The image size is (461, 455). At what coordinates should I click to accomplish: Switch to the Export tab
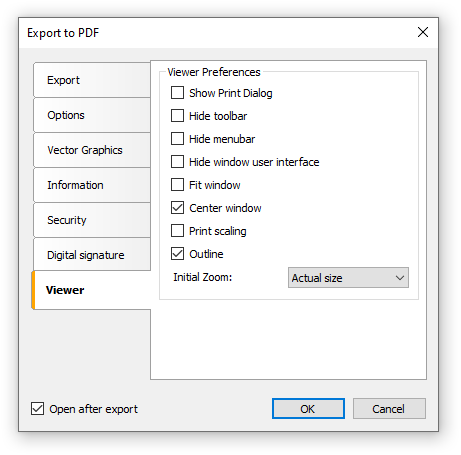pos(92,80)
